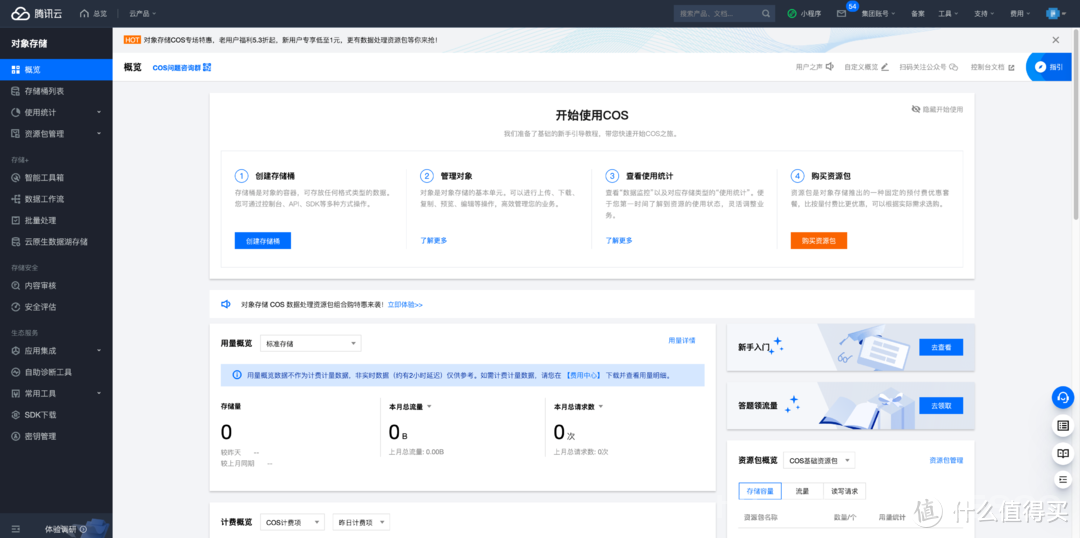Open the COS基础资源包 dropdown
The height and width of the screenshot is (538, 1080).
(x=819, y=460)
